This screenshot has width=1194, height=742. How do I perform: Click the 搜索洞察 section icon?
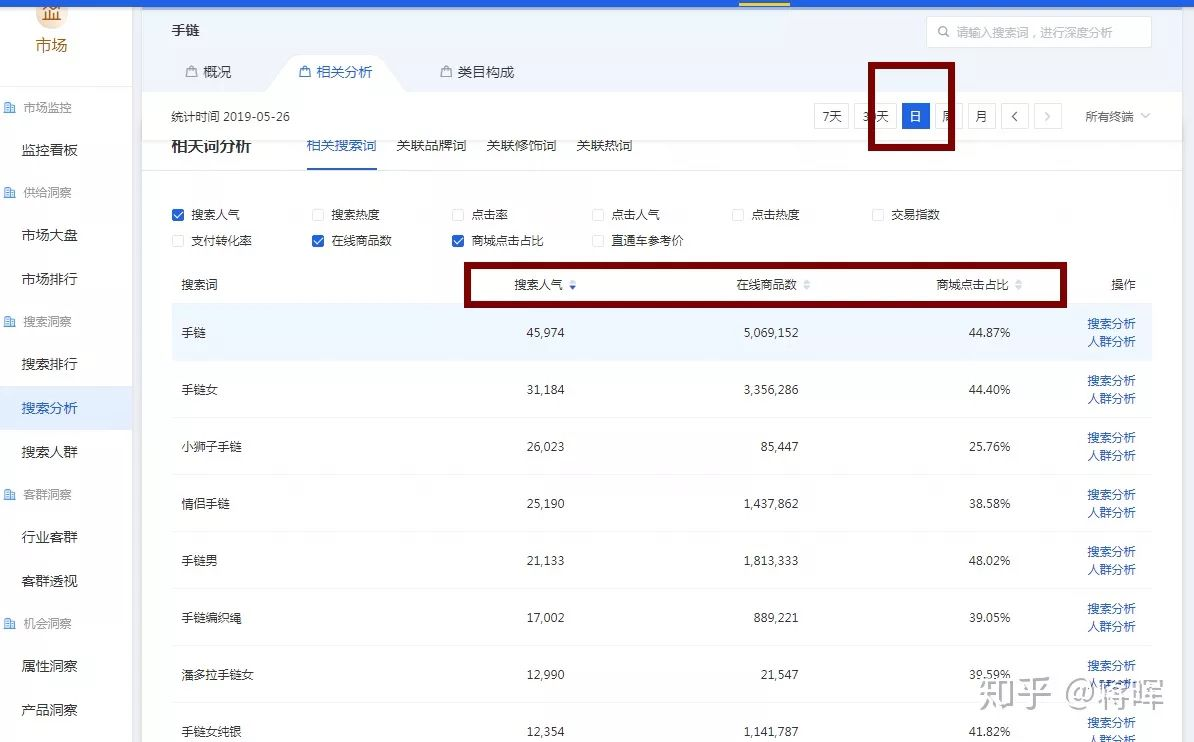10,321
